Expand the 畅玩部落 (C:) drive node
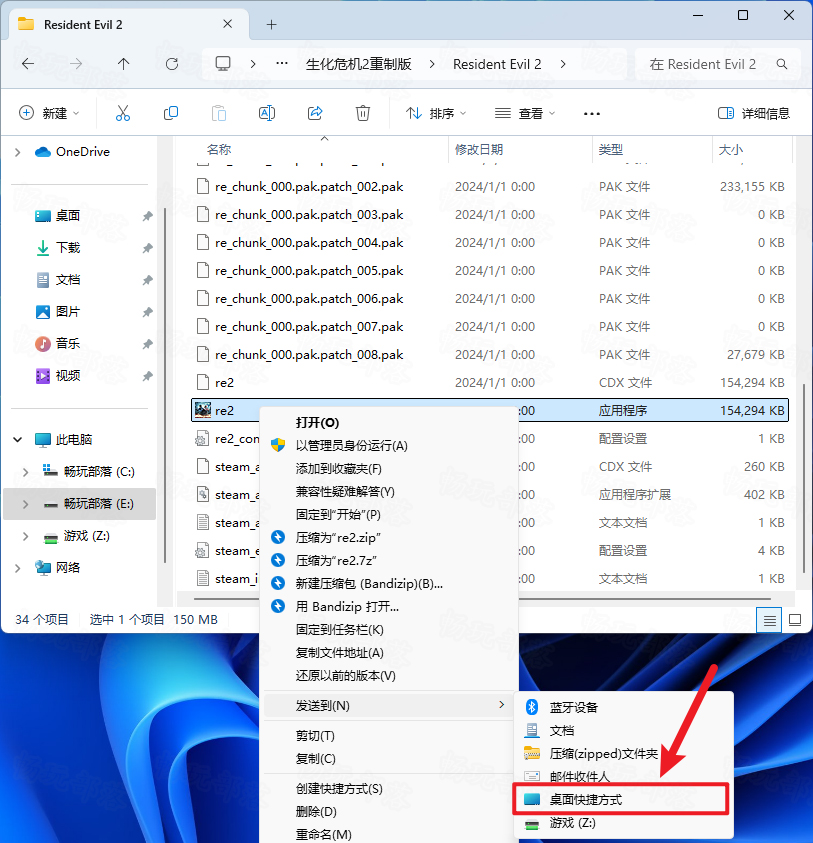The image size is (813, 843). coord(25,472)
